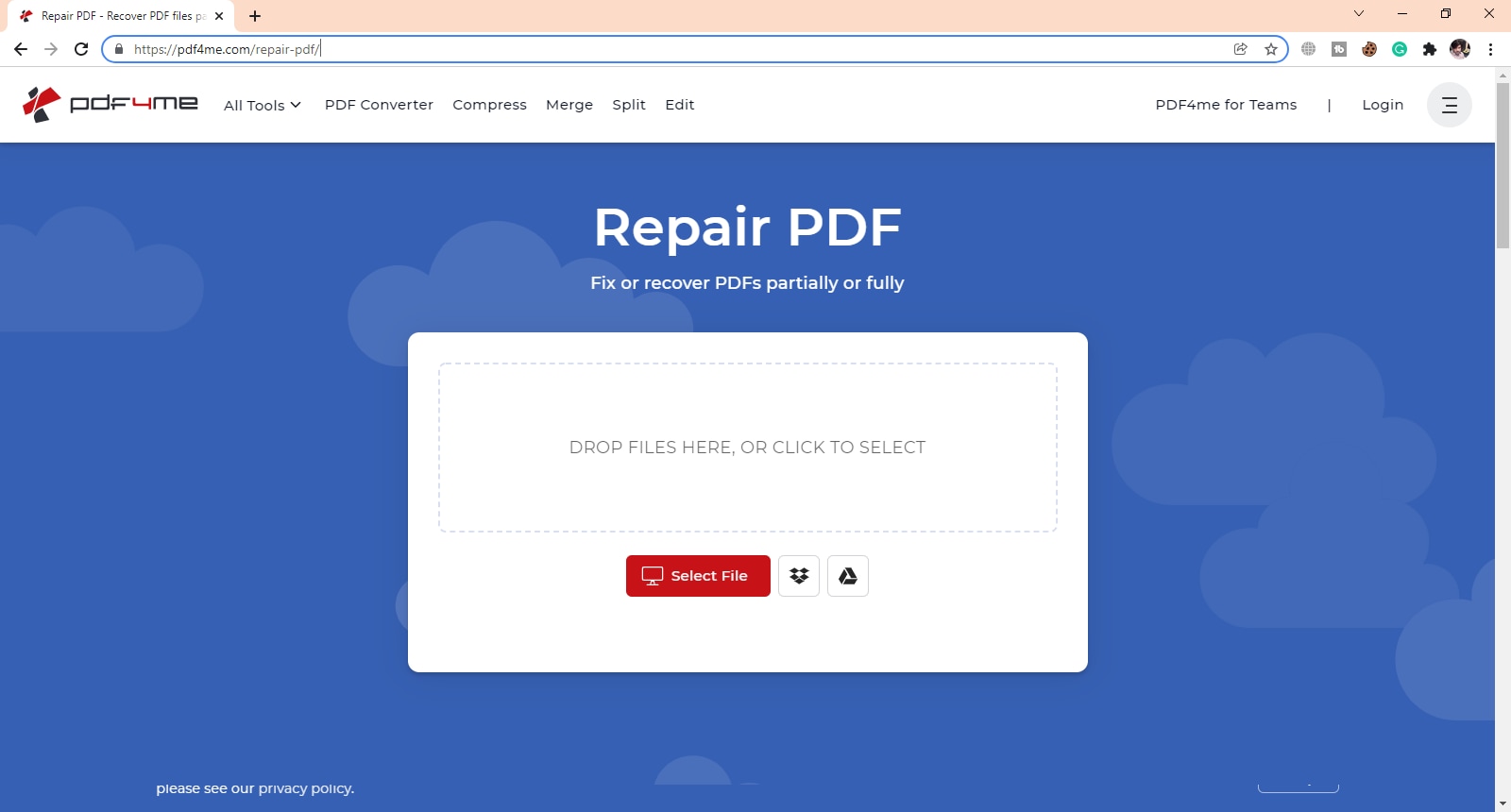Choose file from Google Drive icon
1511x812 pixels.
(x=848, y=576)
